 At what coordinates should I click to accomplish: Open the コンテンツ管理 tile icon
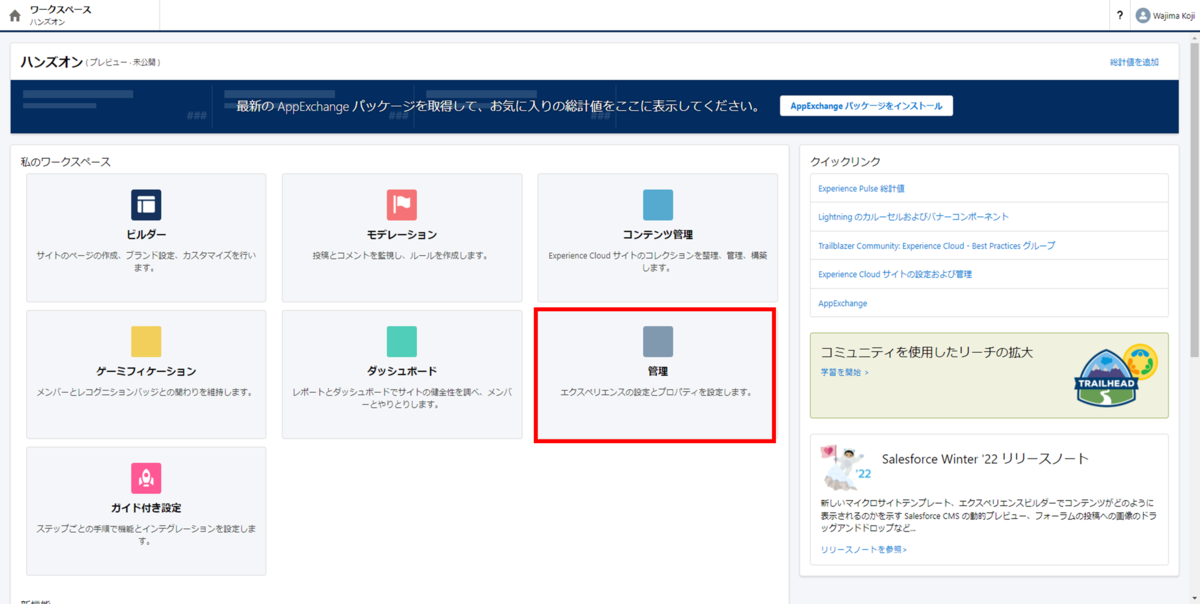(x=658, y=205)
